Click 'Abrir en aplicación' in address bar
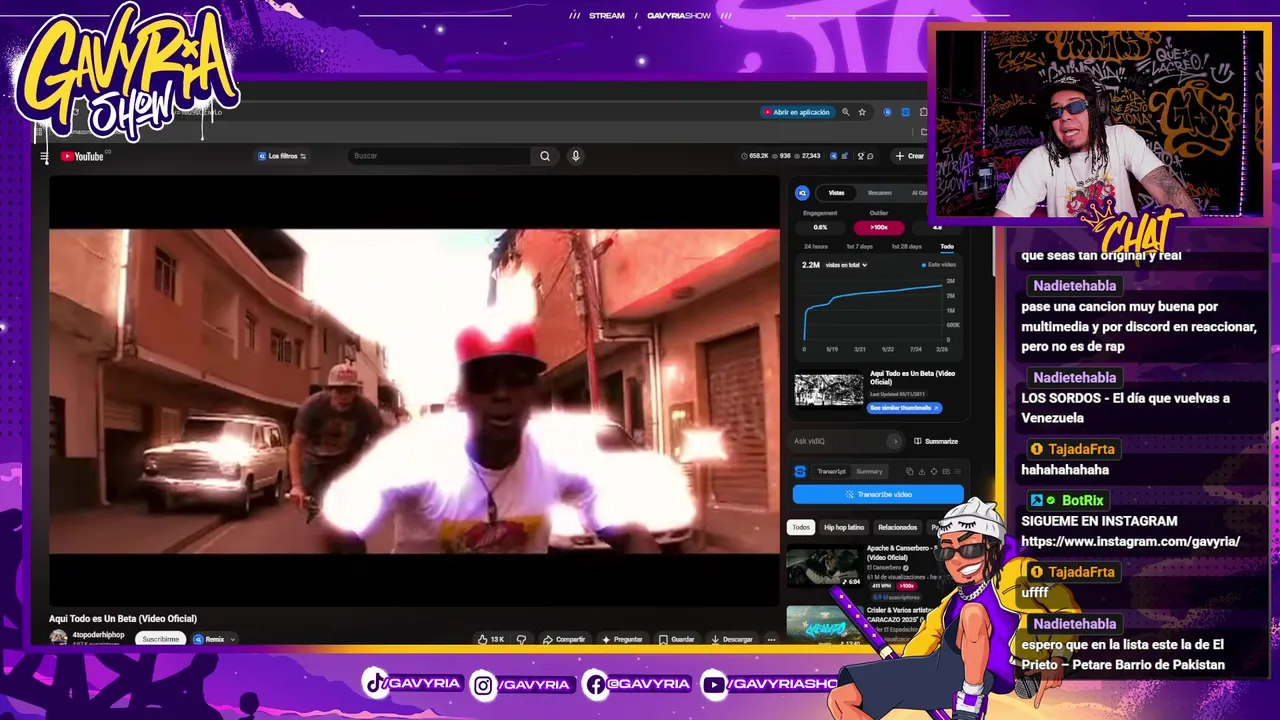The image size is (1280, 720). [796, 112]
